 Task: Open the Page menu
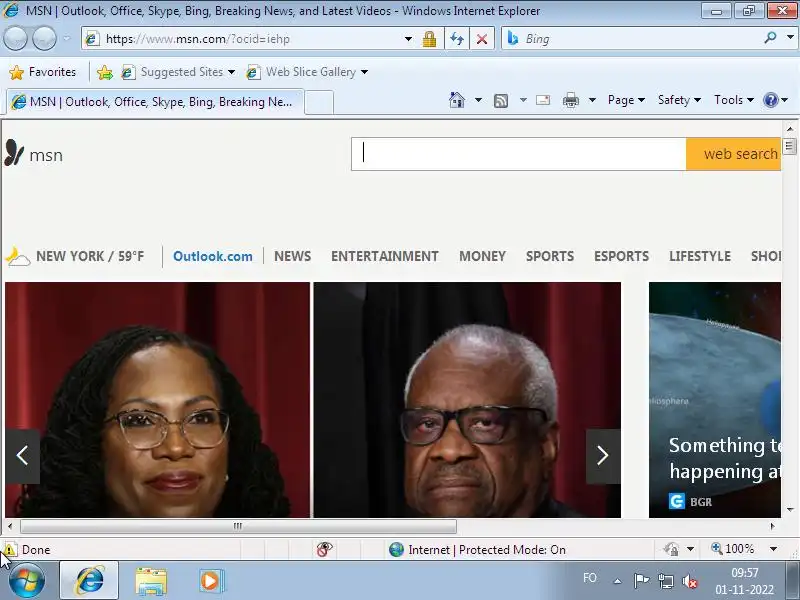tap(626, 100)
